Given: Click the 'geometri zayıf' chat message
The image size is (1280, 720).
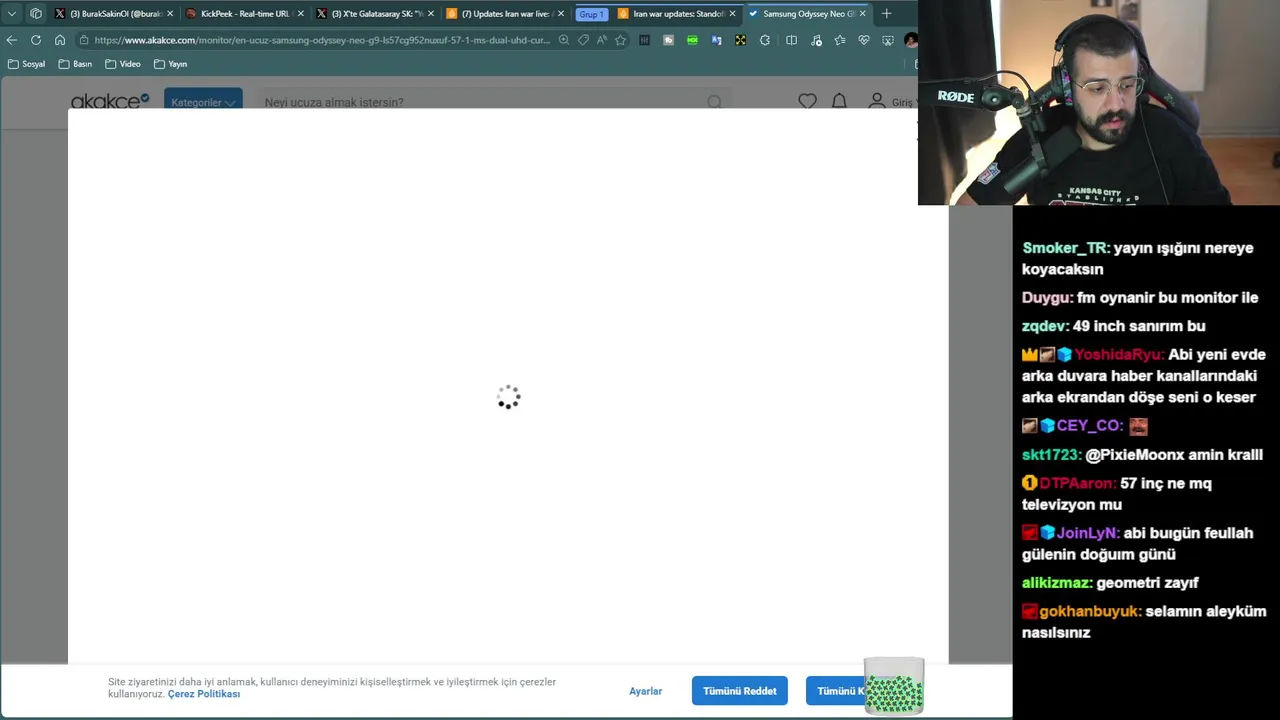Looking at the screenshot, I should point(1147,583).
